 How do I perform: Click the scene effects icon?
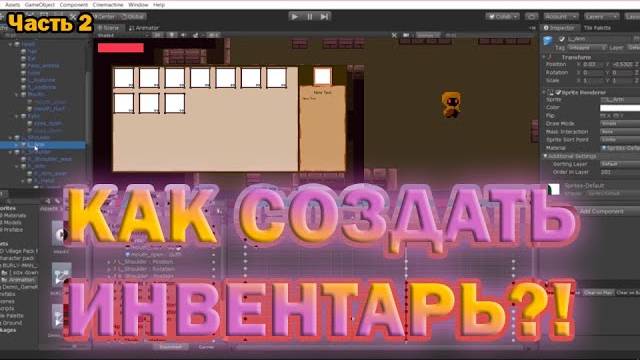point(196,36)
